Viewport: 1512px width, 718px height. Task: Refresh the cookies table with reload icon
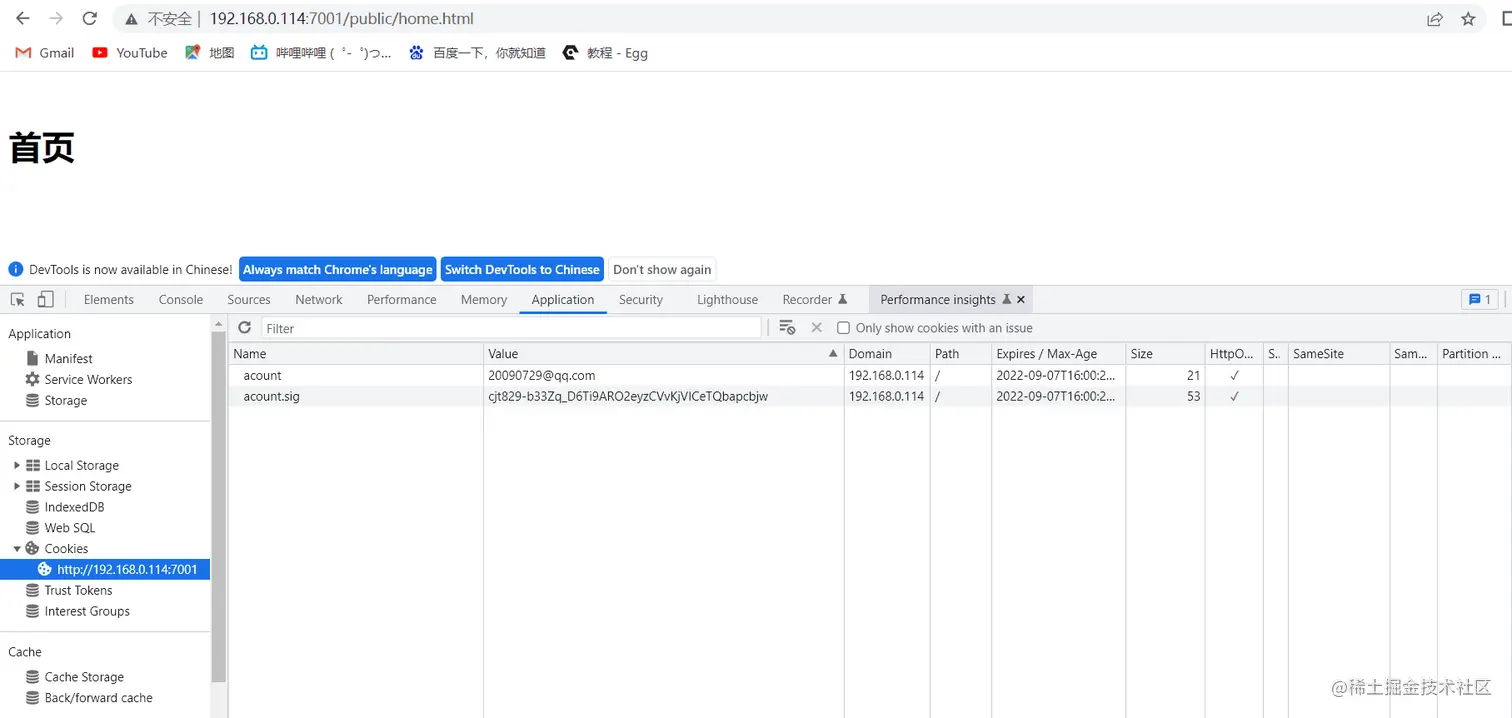click(244, 327)
